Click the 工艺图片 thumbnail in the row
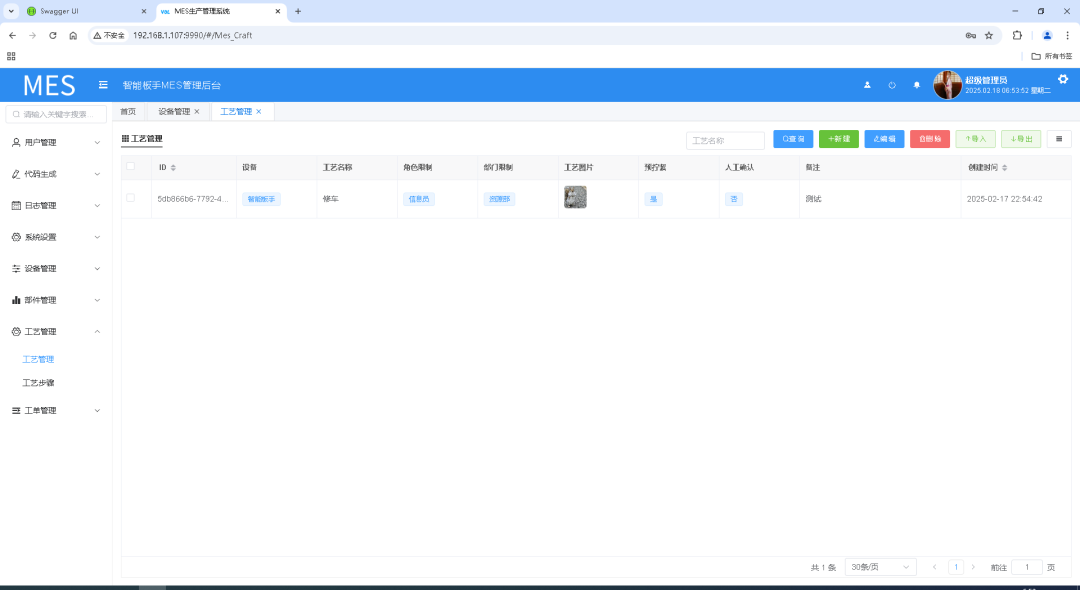 [x=575, y=198]
